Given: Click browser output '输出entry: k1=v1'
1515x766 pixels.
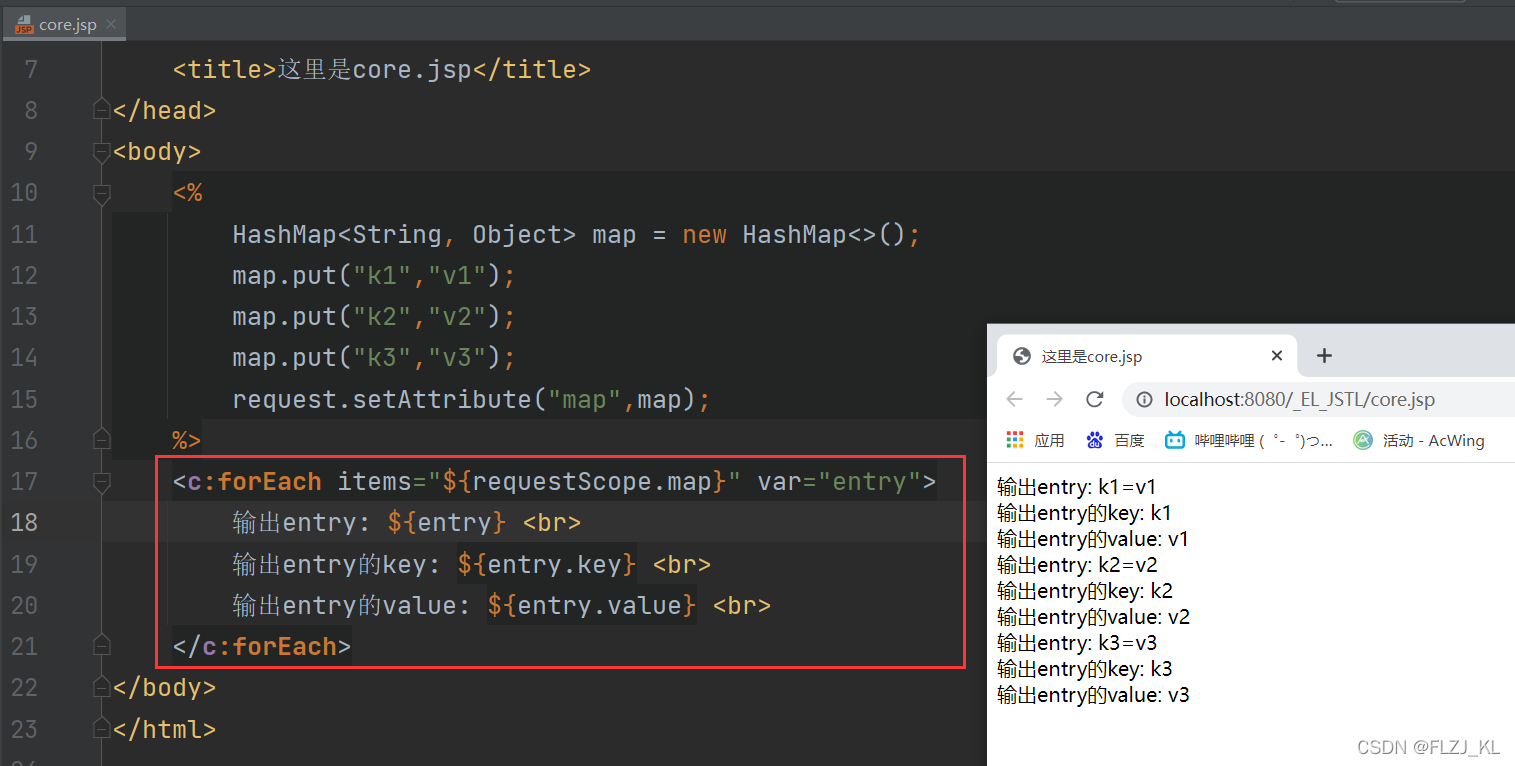Looking at the screenshot, I should (x=1077, y=488).
